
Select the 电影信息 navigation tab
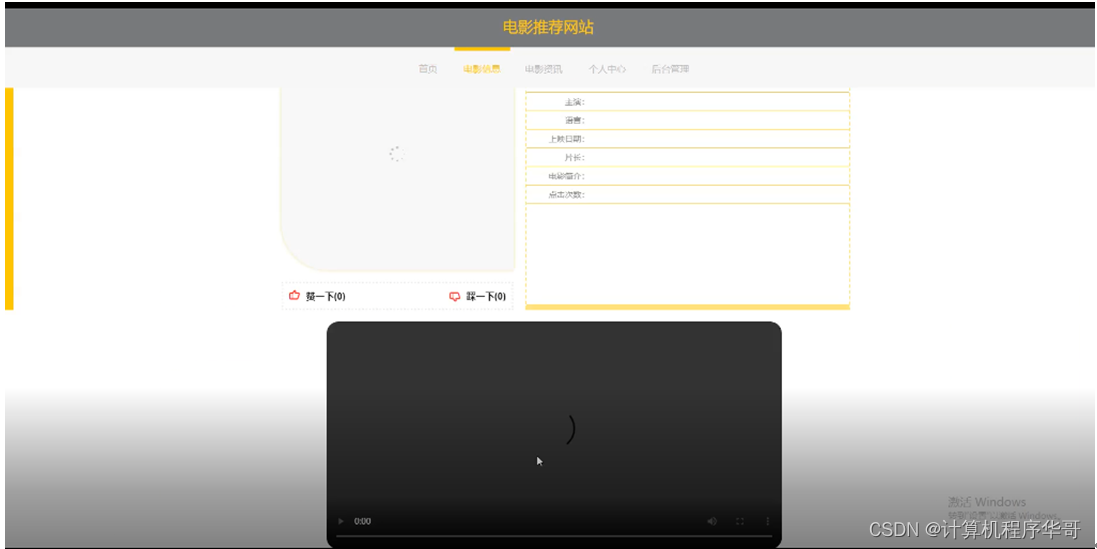(x=482, y=69)
